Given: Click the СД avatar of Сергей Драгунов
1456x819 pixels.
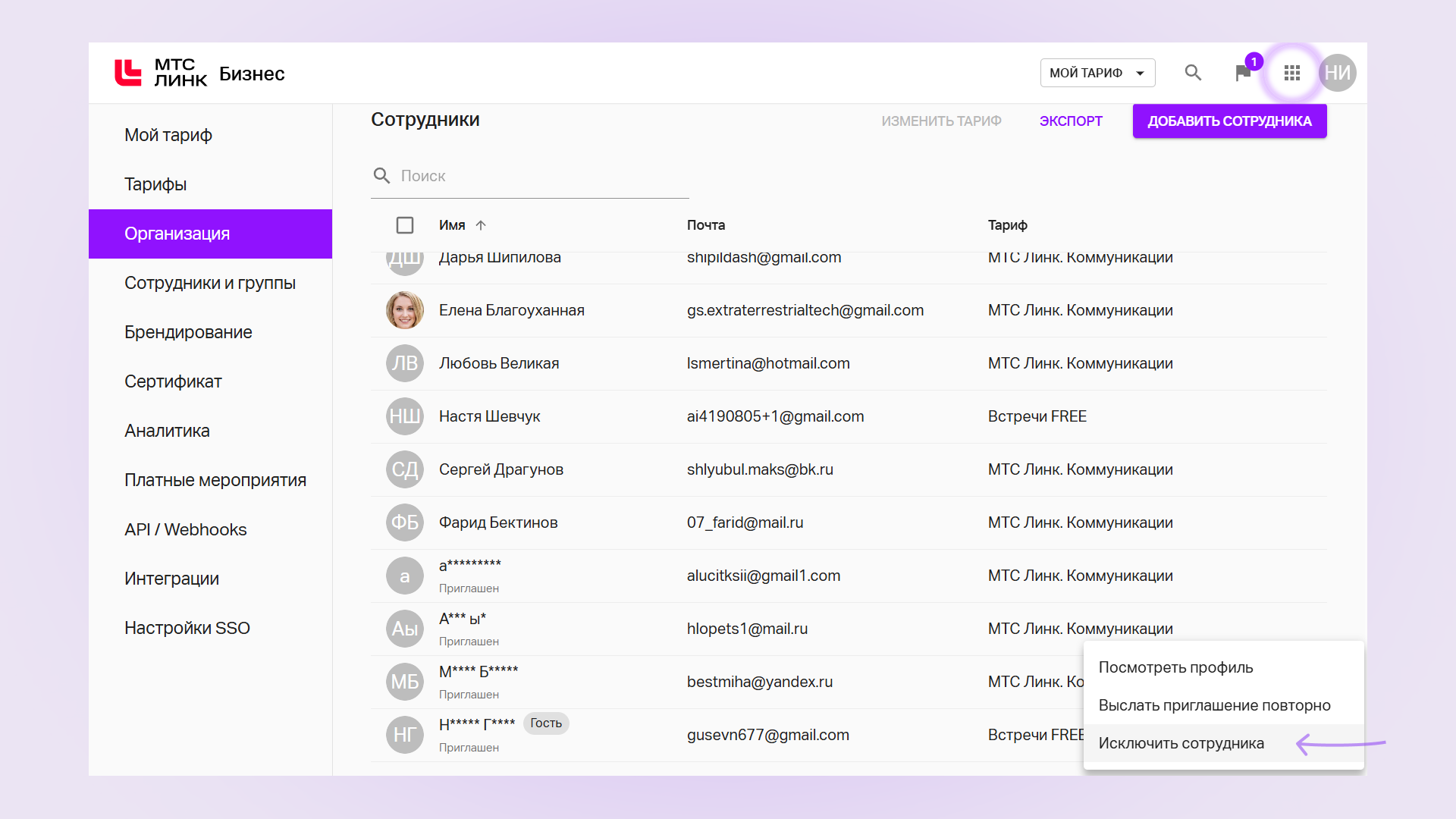Looking at the screenshot, I should tap(405, 469).
